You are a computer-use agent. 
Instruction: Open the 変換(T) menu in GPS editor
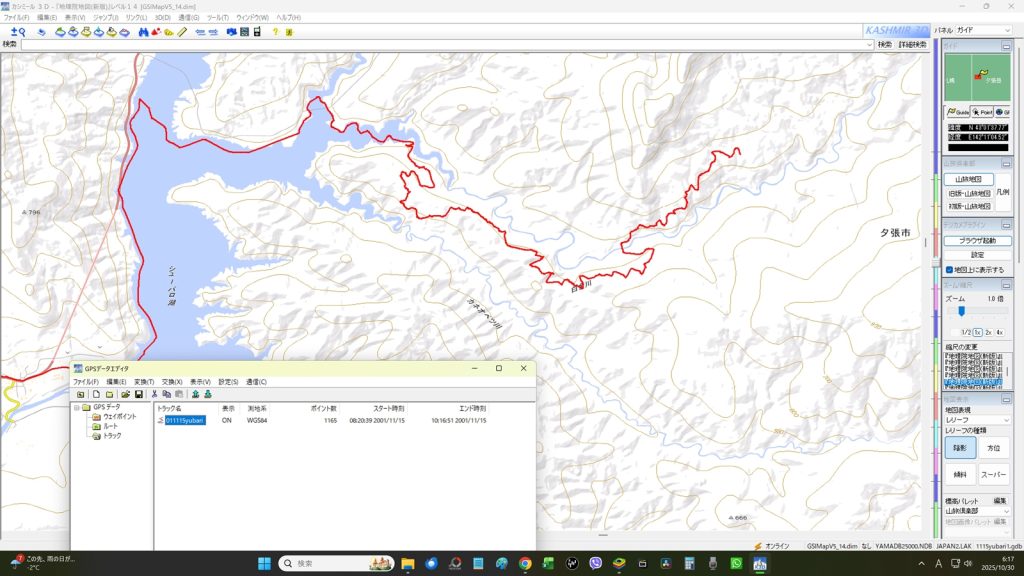click(x=143, y=381)
